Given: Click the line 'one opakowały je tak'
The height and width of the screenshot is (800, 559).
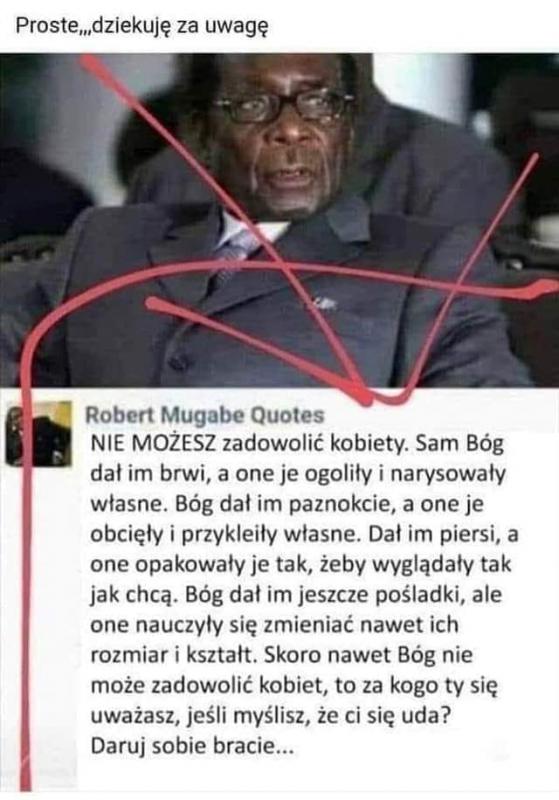Looking at the screenshot, I should [x=300, y=564].
